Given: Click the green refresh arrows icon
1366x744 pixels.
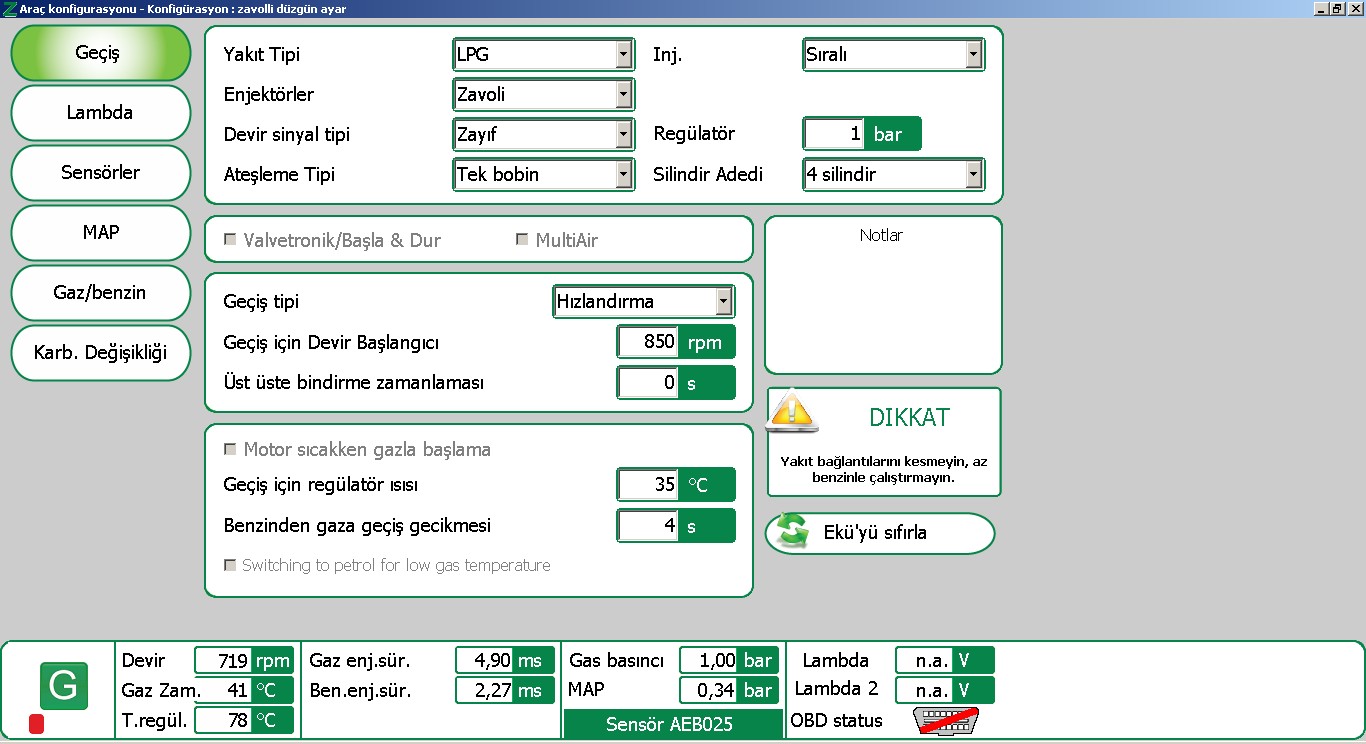Looking at the screenshot, I should click(793, 532).
